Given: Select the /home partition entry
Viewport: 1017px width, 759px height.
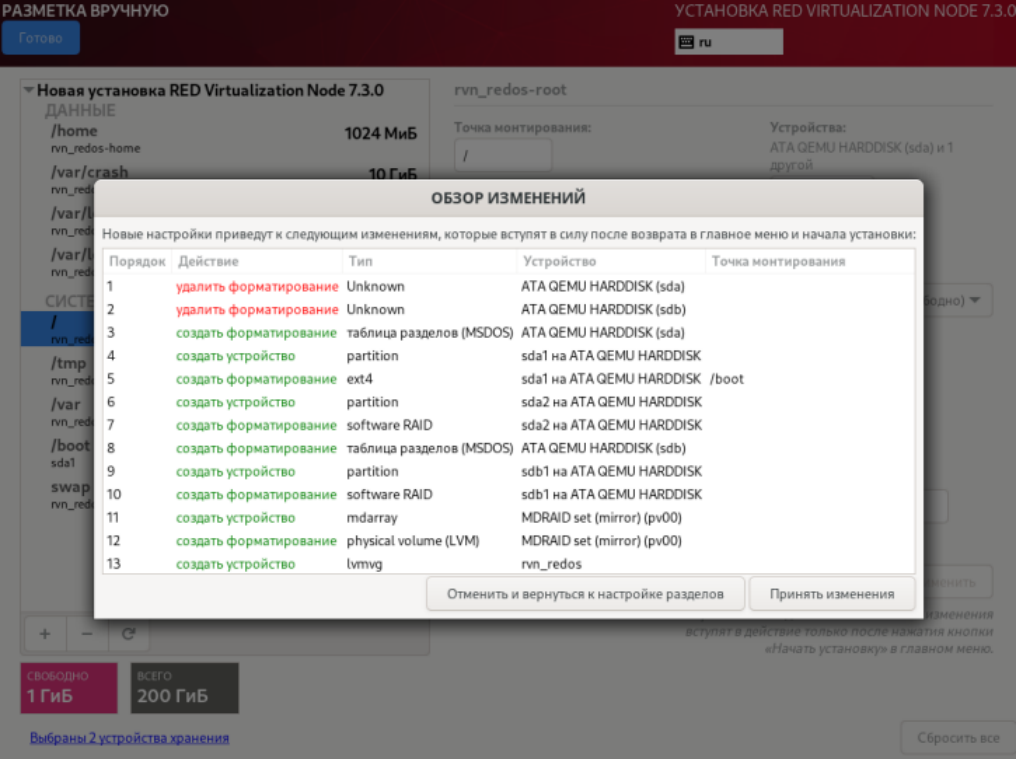Looking at the screenshot, I should [225, 138].
